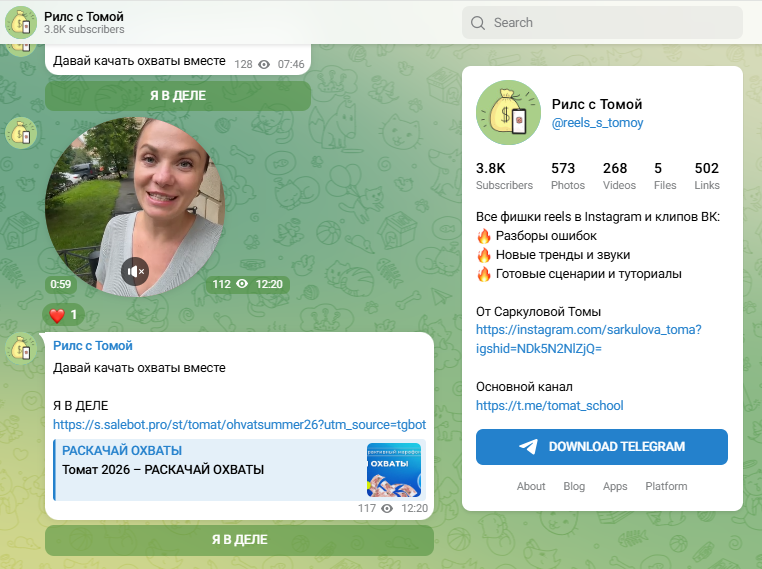Screen dimensions: 762x569
Task: Click avatar beside the link post
Action: pos(21,348)
